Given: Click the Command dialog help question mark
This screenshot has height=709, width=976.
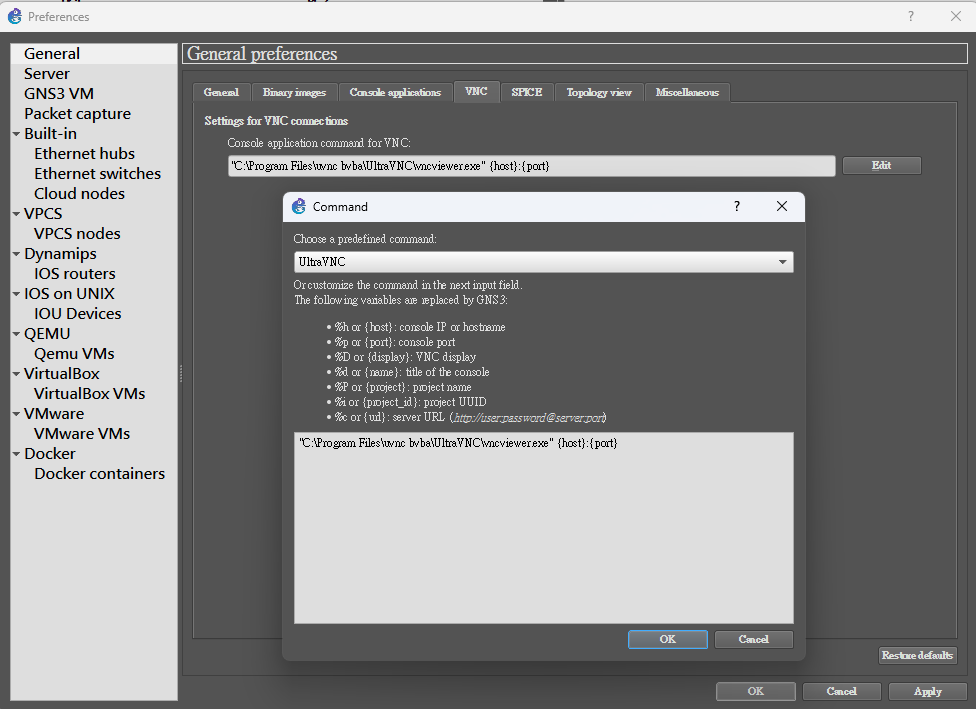Looking at the screenshot, I should pyautogui.click(x=737, y=207).
